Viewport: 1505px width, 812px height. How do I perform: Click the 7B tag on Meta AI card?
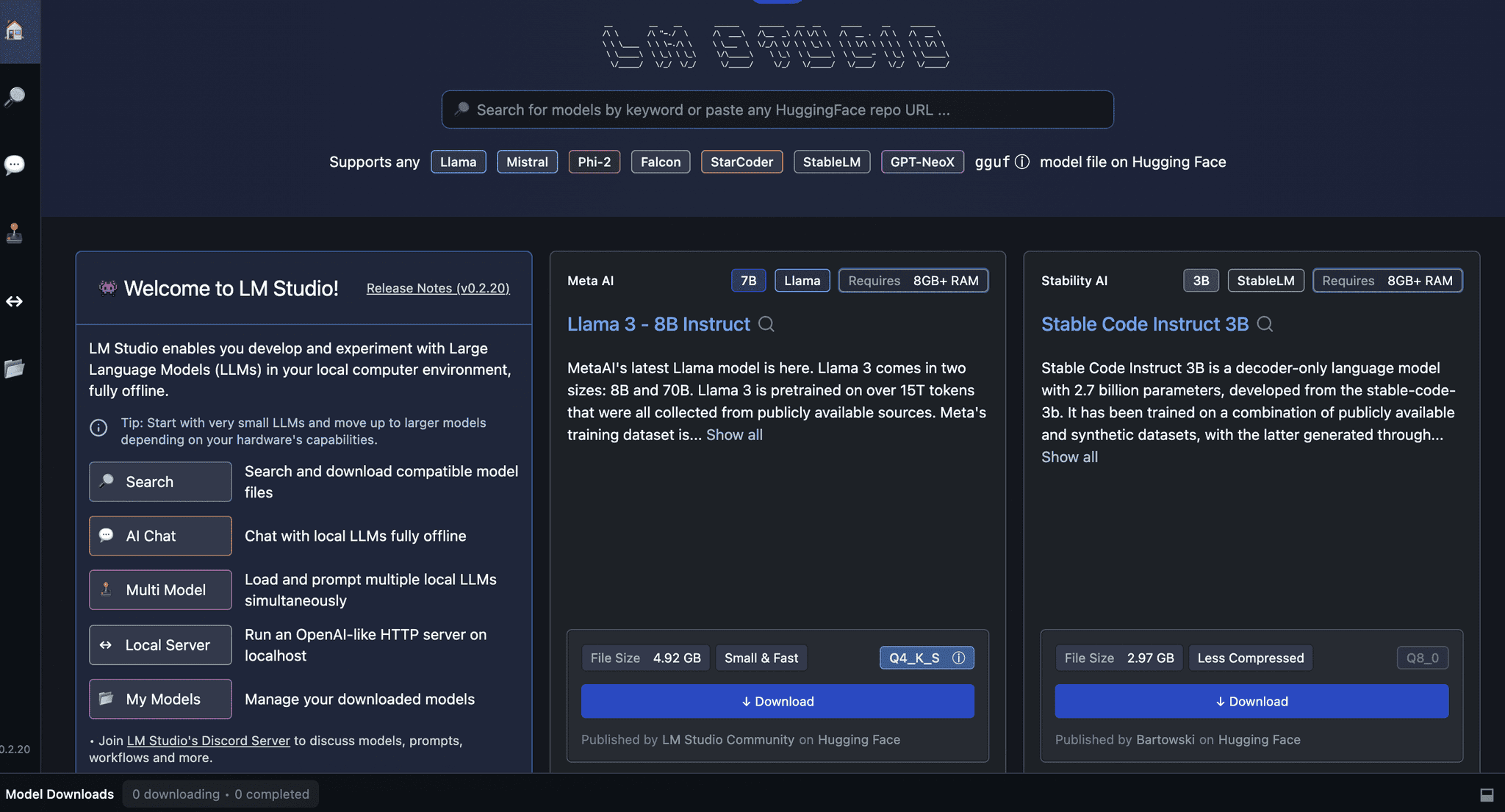pyautogui.click(x=748, y=280)
